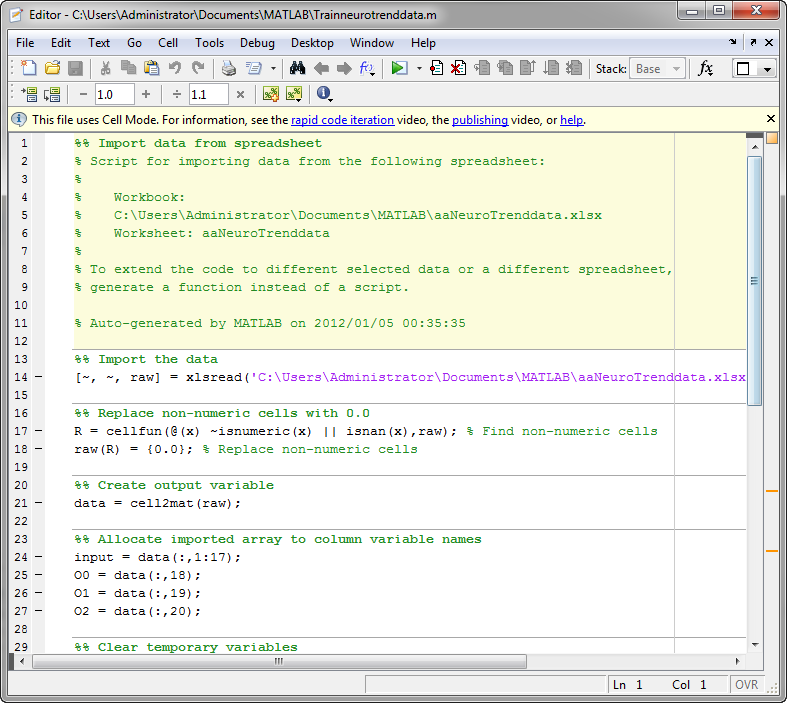Click the Copy icon in toolbar

point(128,68)
